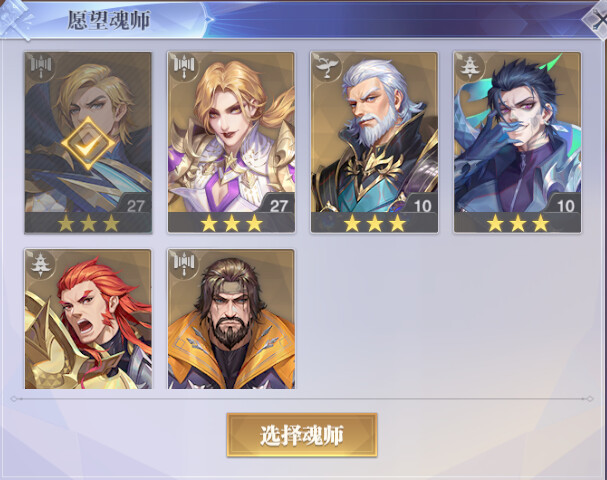The height and width of the screenshot is (480, 607).
Task: Select the red-haired shouting warrior card
Action: pyautogui.click(x=88, y=319)
